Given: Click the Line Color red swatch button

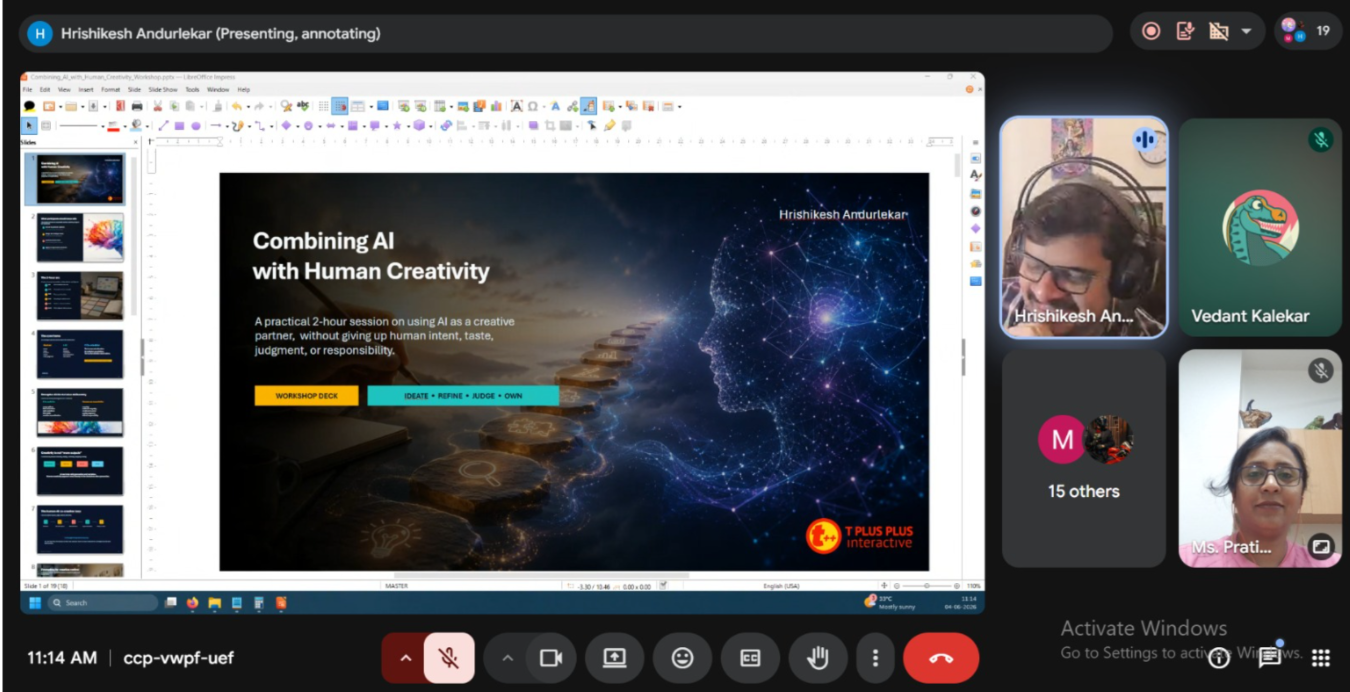Looking at the screenshot, I should point(113,126).
